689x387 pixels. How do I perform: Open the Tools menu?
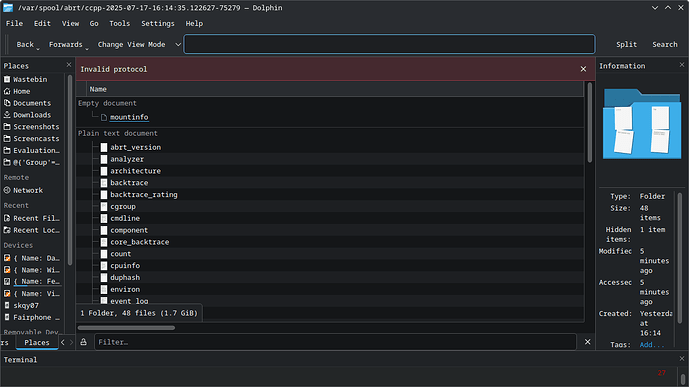pyautogui.click(x=120, y=24)
